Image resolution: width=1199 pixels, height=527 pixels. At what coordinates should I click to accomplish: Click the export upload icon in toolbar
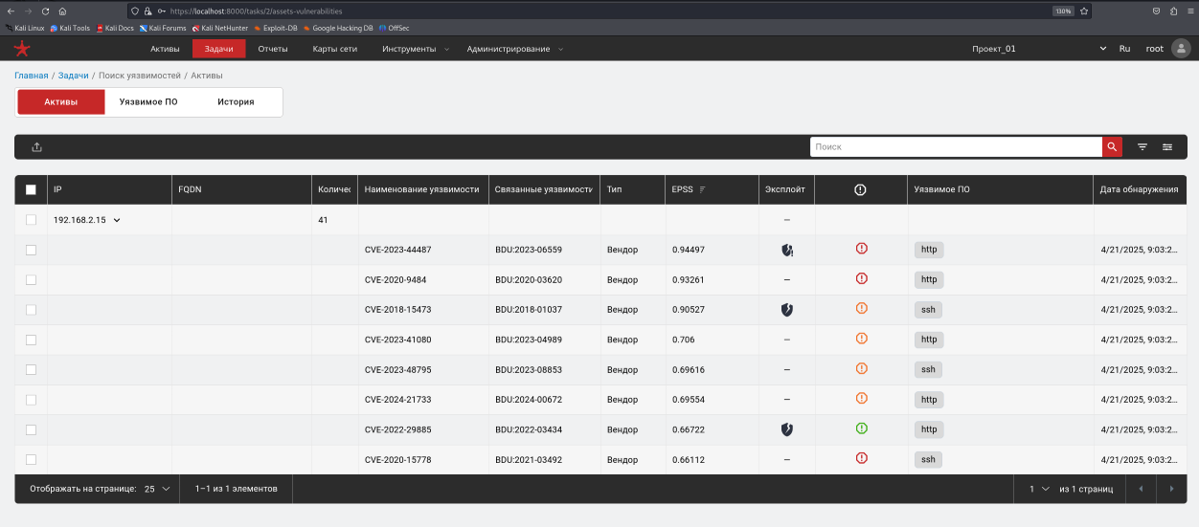click(37, 147)
